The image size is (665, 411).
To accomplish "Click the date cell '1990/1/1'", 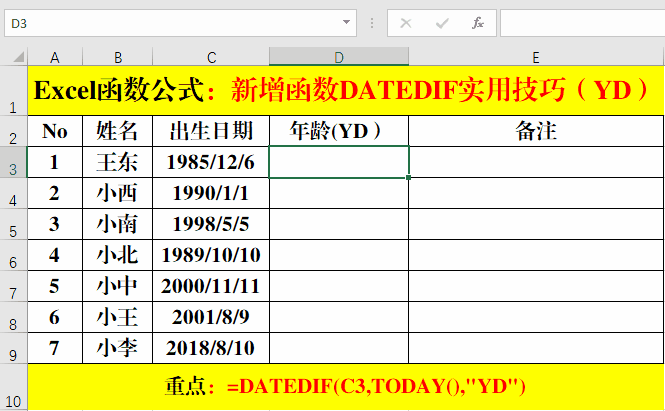I will click(211, 193).
